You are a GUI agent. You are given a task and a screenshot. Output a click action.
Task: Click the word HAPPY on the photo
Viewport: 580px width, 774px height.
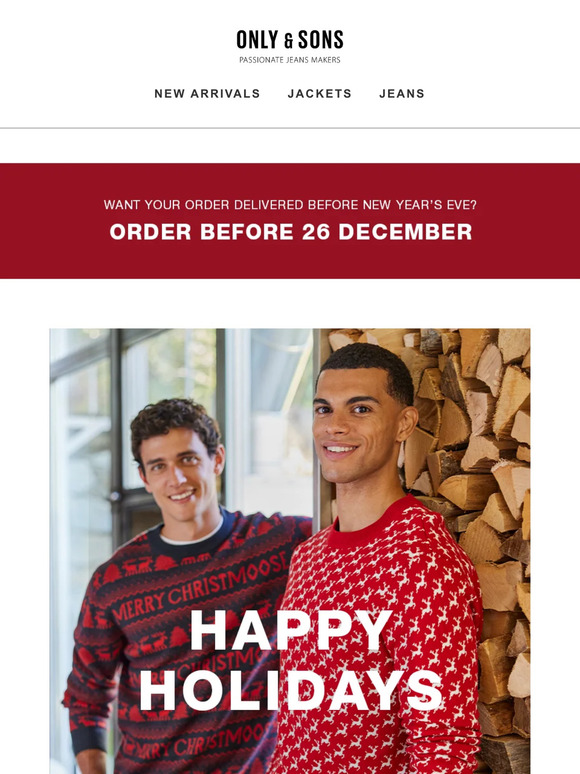(291, 630)
